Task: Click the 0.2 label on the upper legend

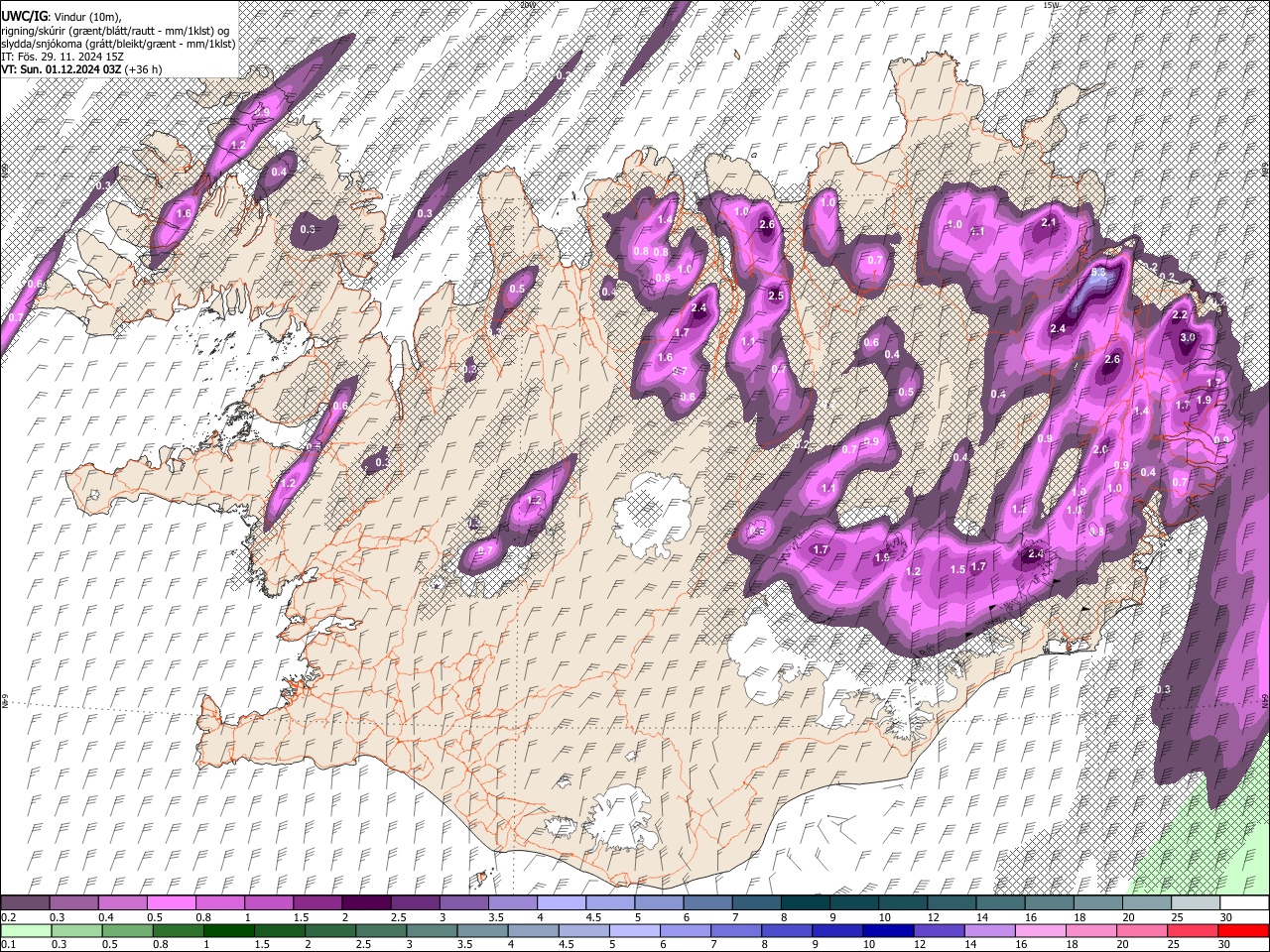Action: click(8, 916)
